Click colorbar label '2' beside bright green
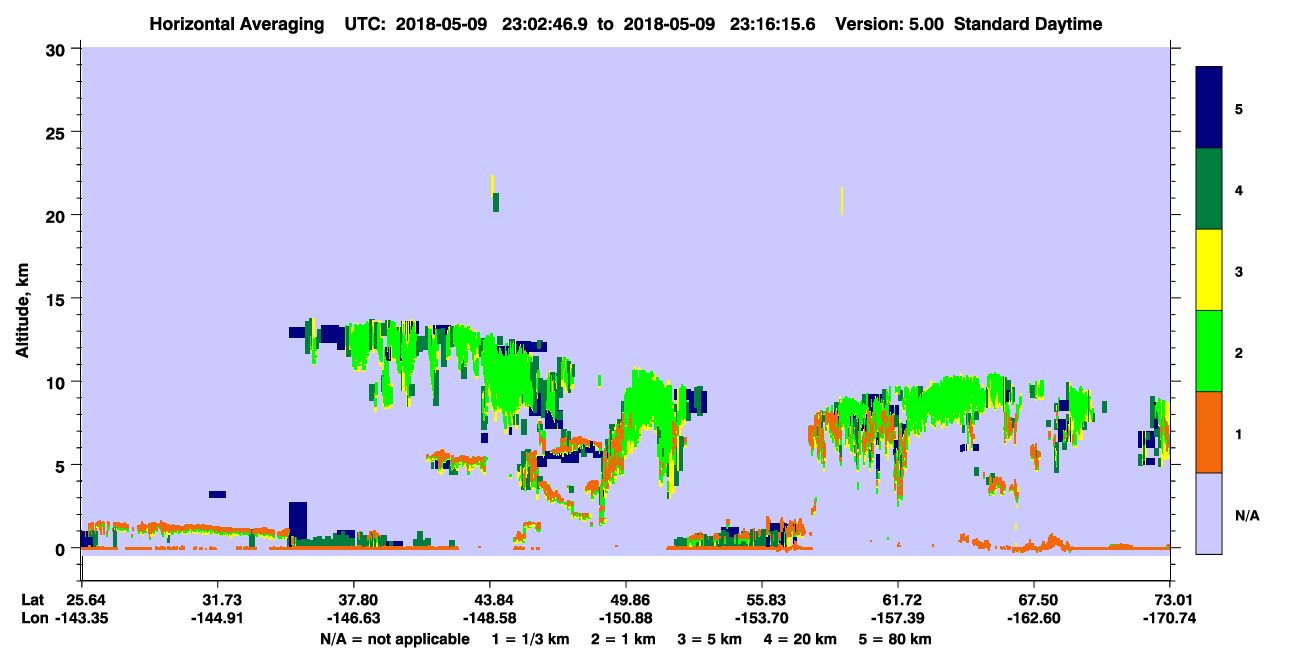 (1239, 352)
